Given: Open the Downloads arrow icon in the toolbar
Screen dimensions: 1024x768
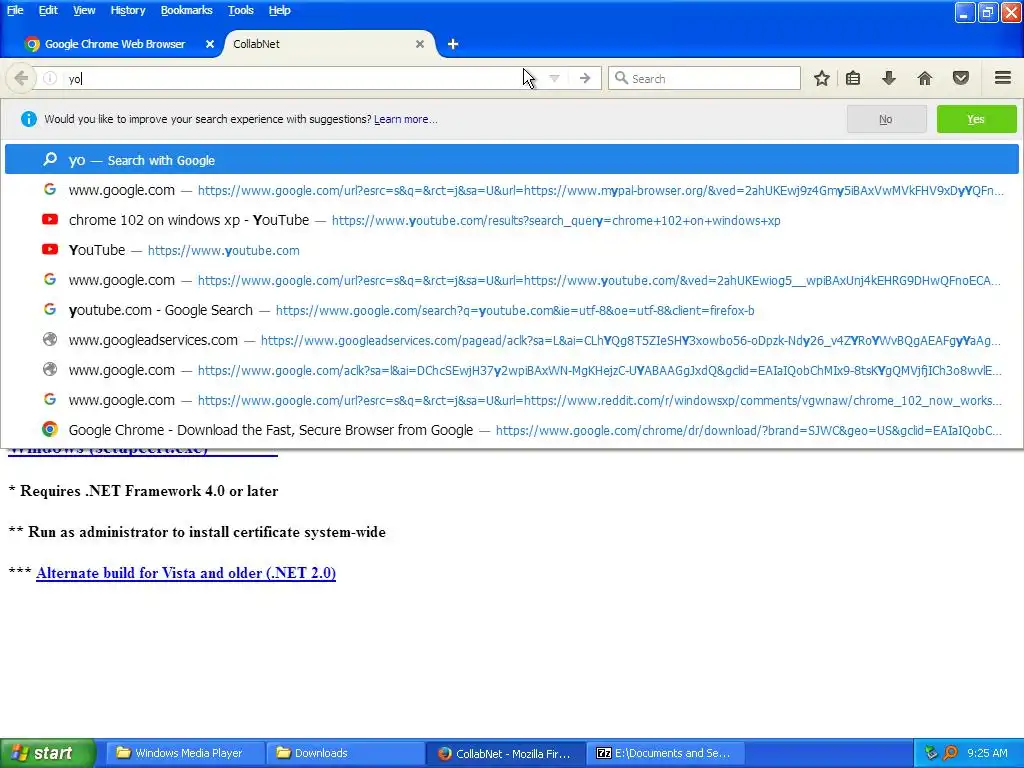Looking at the screenshot, I should pos(888,78).
